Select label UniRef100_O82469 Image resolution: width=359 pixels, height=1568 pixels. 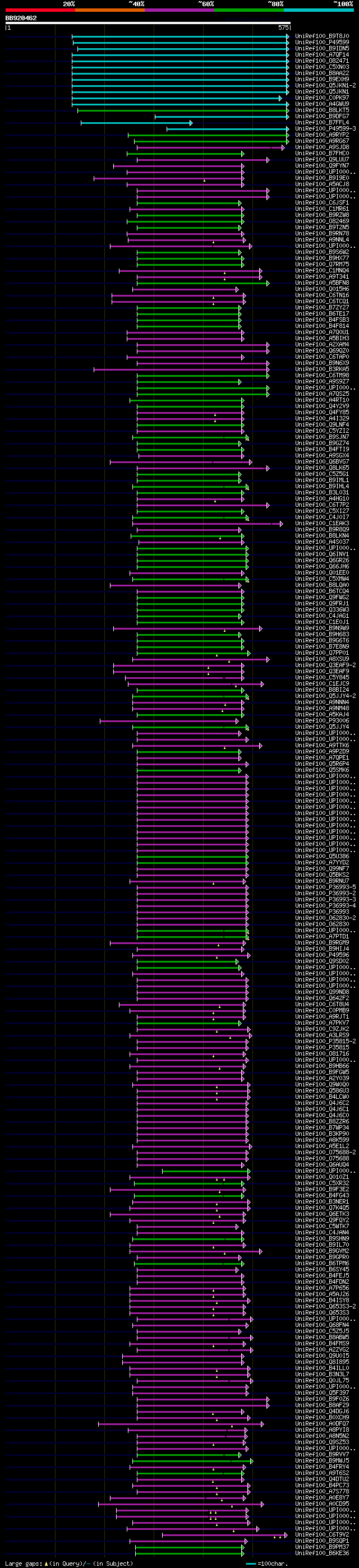pyautogui.click(x=323, y=221)
